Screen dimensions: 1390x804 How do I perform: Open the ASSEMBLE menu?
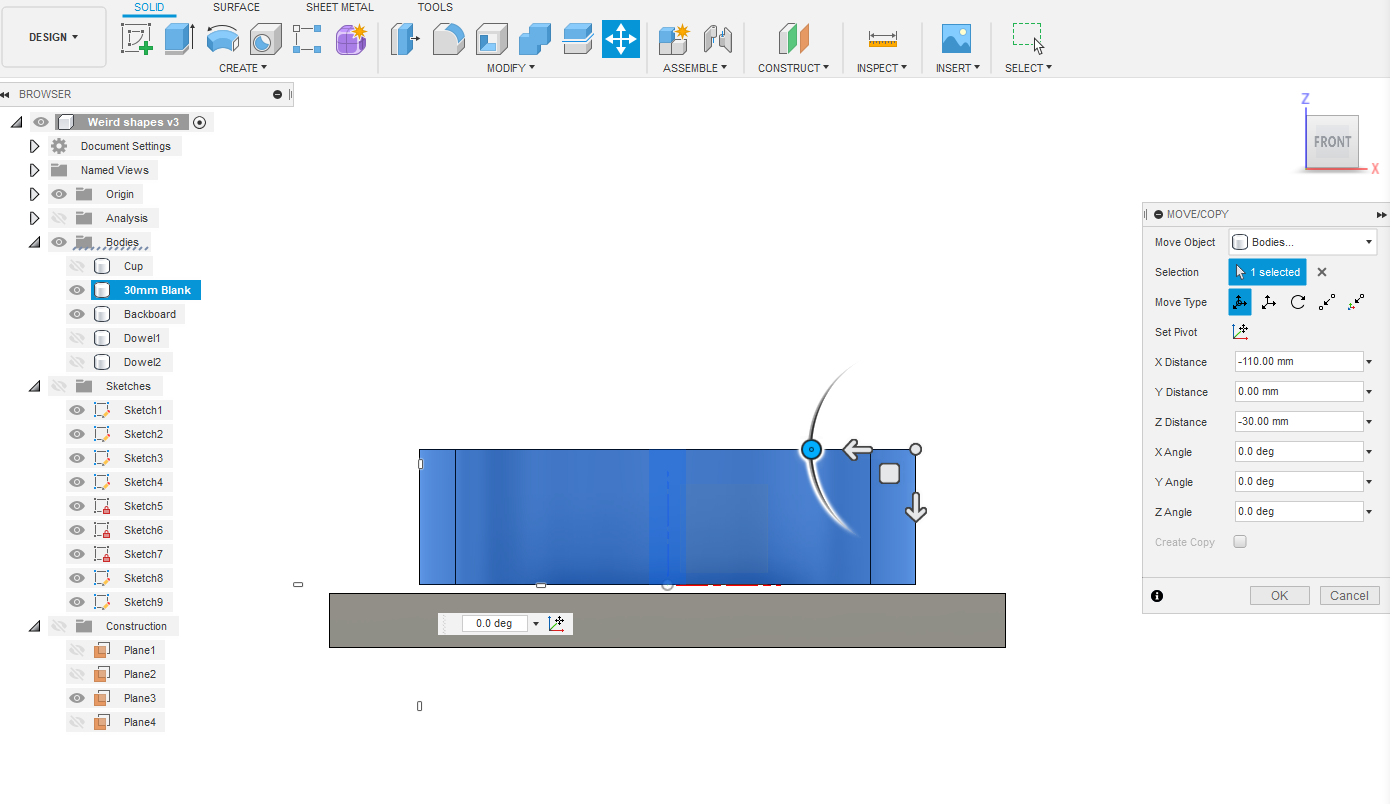click(695, 68)
